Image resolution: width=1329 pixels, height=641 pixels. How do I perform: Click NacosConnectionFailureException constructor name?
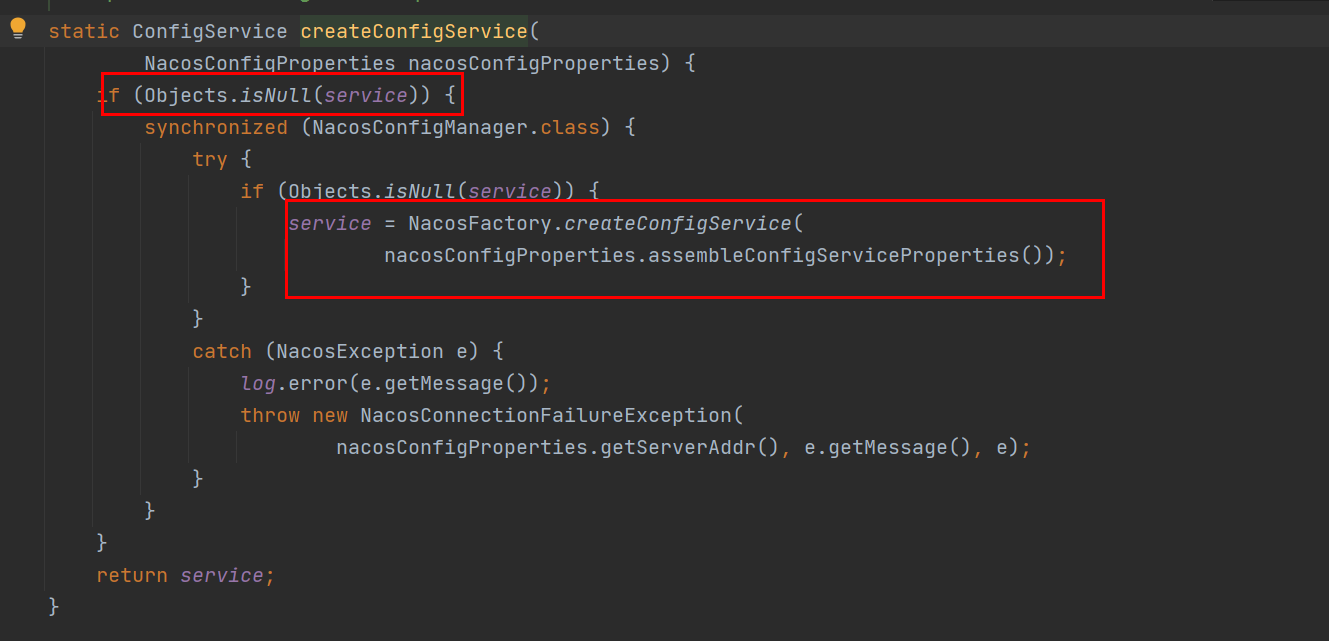546,415
